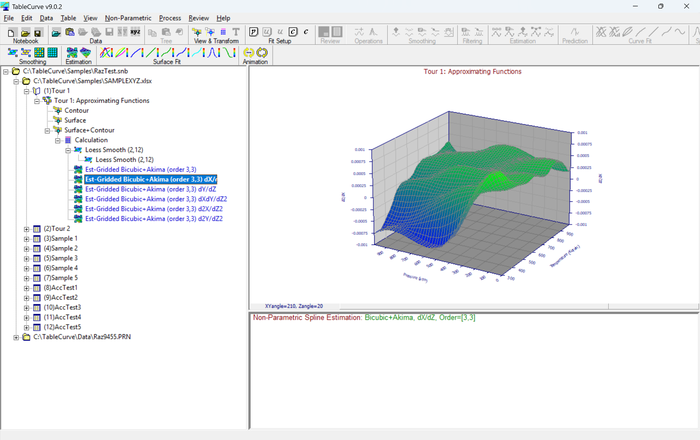The height and width of the screenshot is (440, 700).
Task: Open the Process menu
Action: [170, 18]
